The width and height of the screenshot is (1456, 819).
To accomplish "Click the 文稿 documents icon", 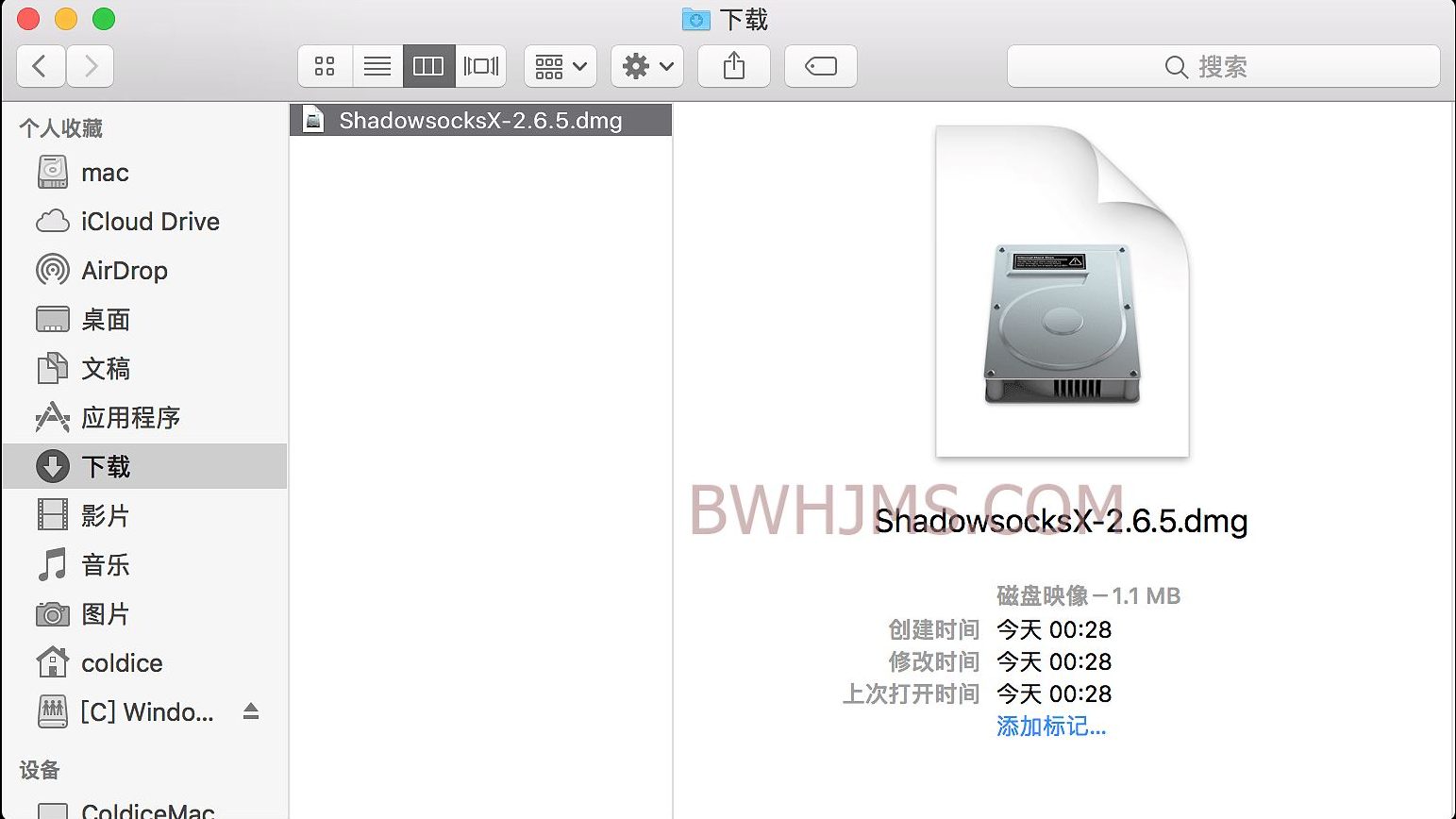I will [53, 369].
